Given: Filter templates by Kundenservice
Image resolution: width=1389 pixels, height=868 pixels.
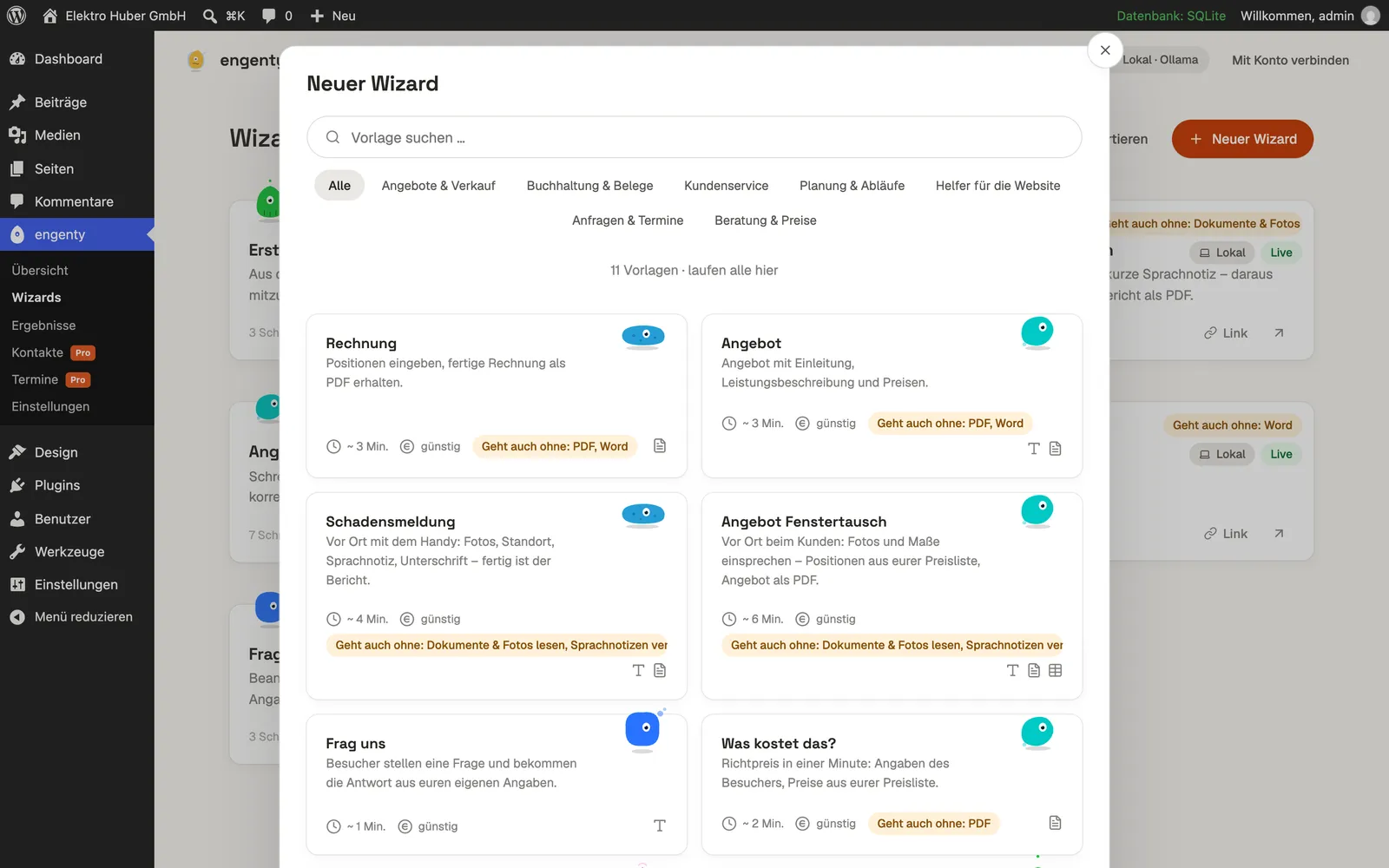Looking at the screenshot, I should click(x=727, y=186).
